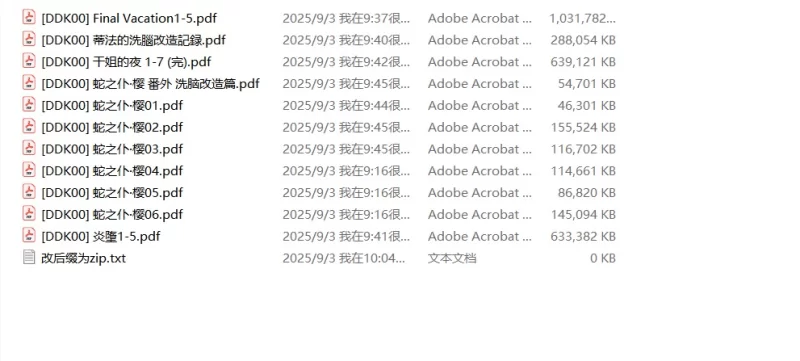Select file name [DDK00] 蛇之仆·樱04.pdf

click(112, 171)
